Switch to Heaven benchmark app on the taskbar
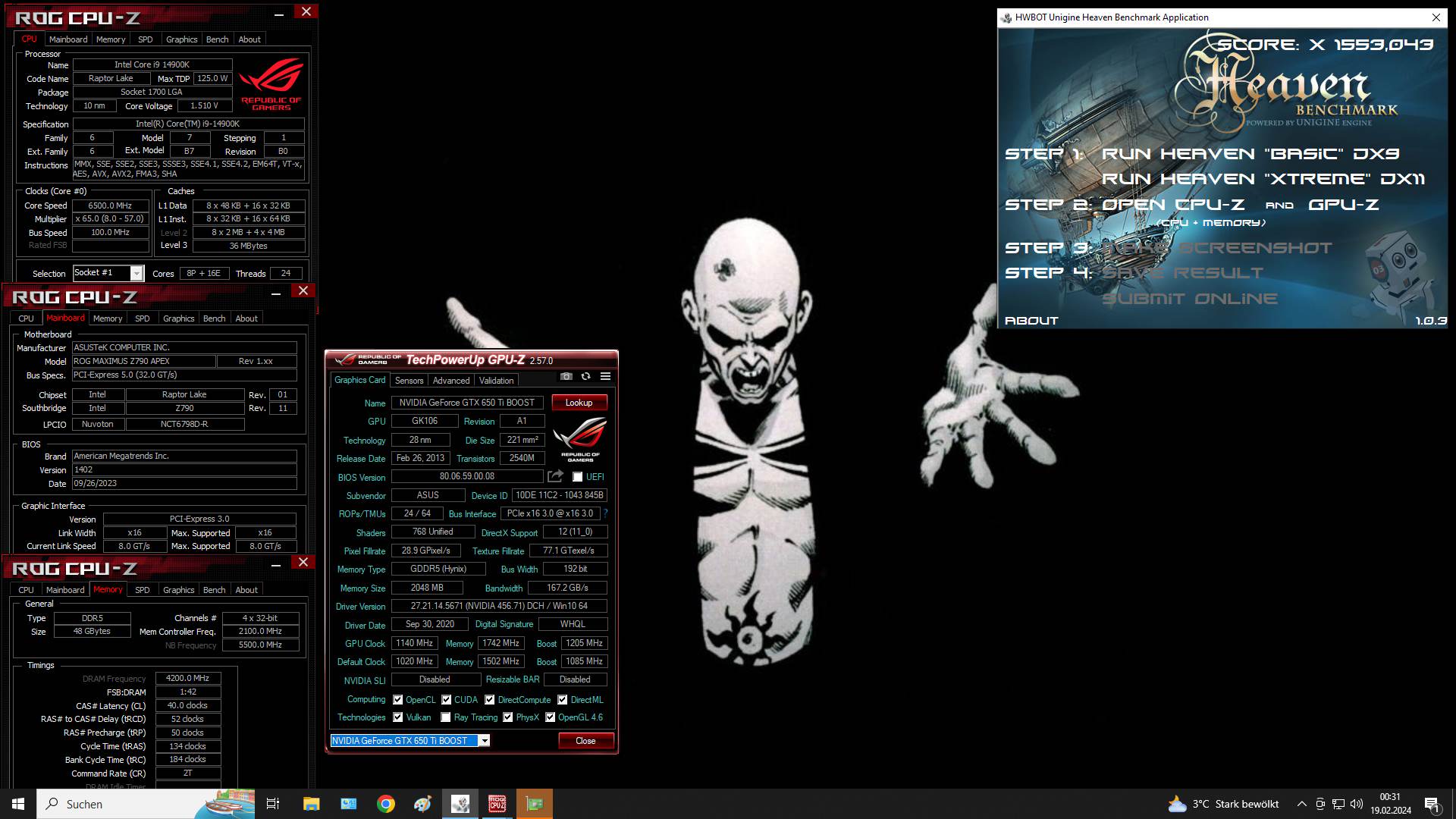 460,804
